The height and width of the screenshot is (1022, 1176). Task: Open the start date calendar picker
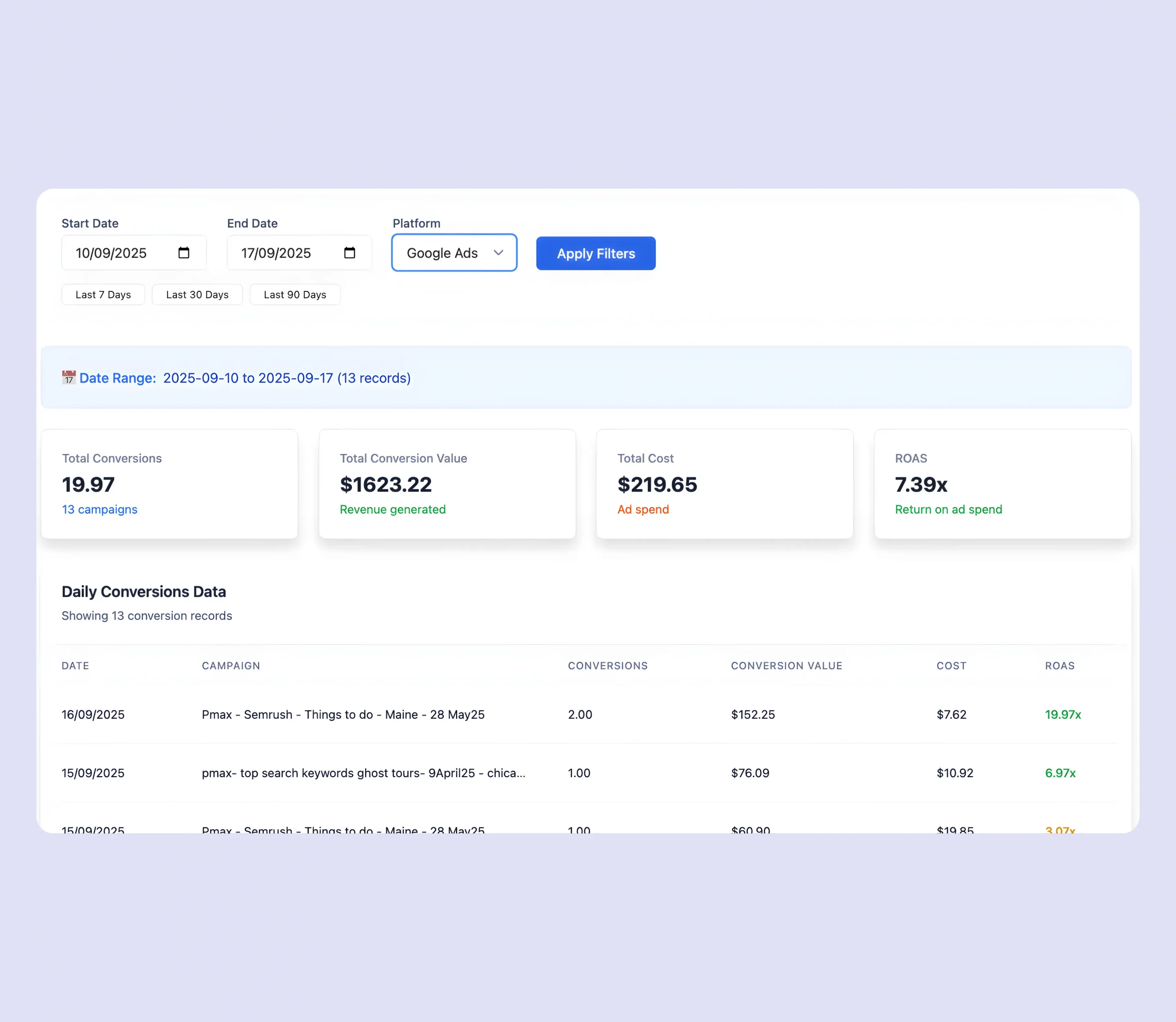tap(184, 253)
